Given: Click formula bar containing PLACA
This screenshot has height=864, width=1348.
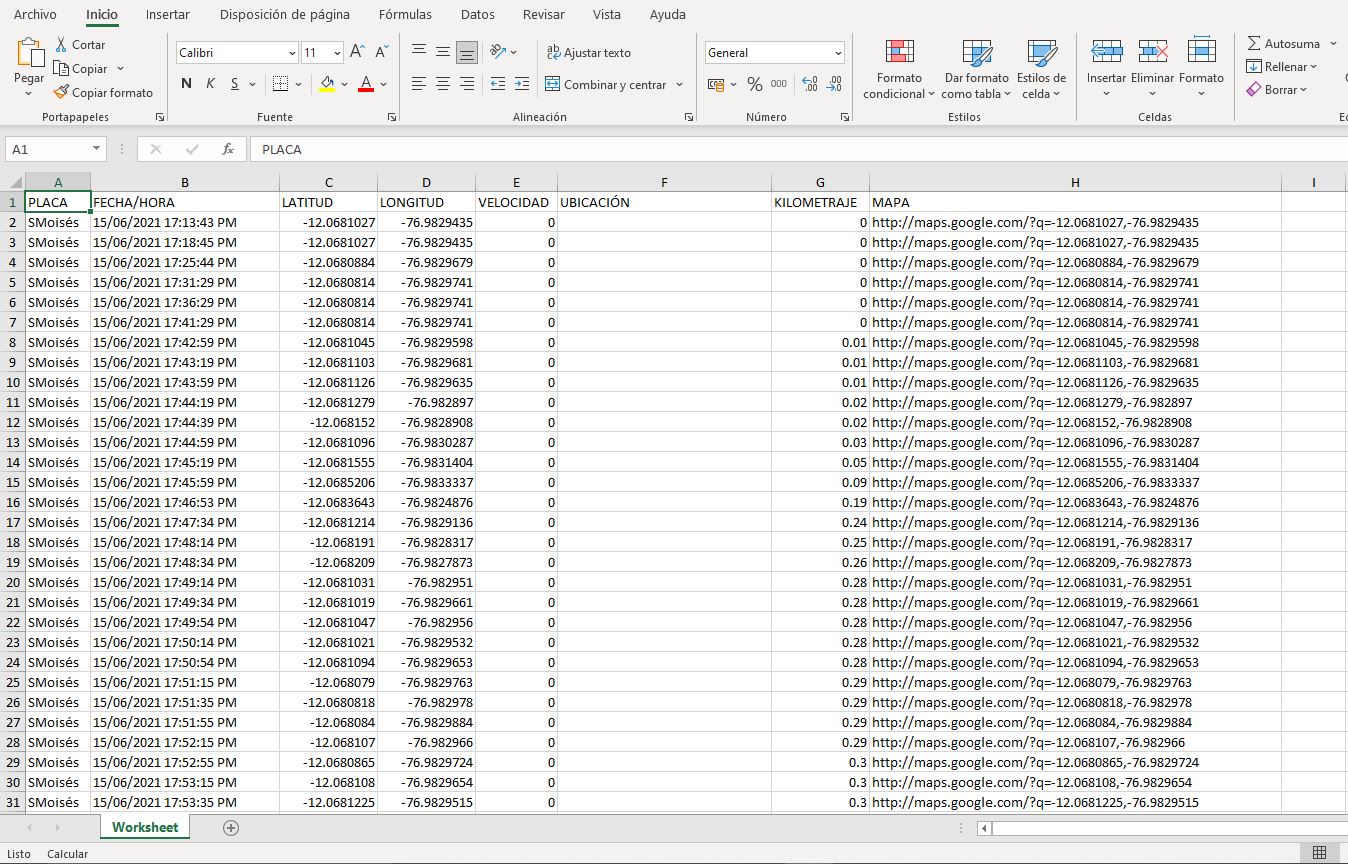Looking at the screenshot, I should pyautogui.click(x=798, y=149).
